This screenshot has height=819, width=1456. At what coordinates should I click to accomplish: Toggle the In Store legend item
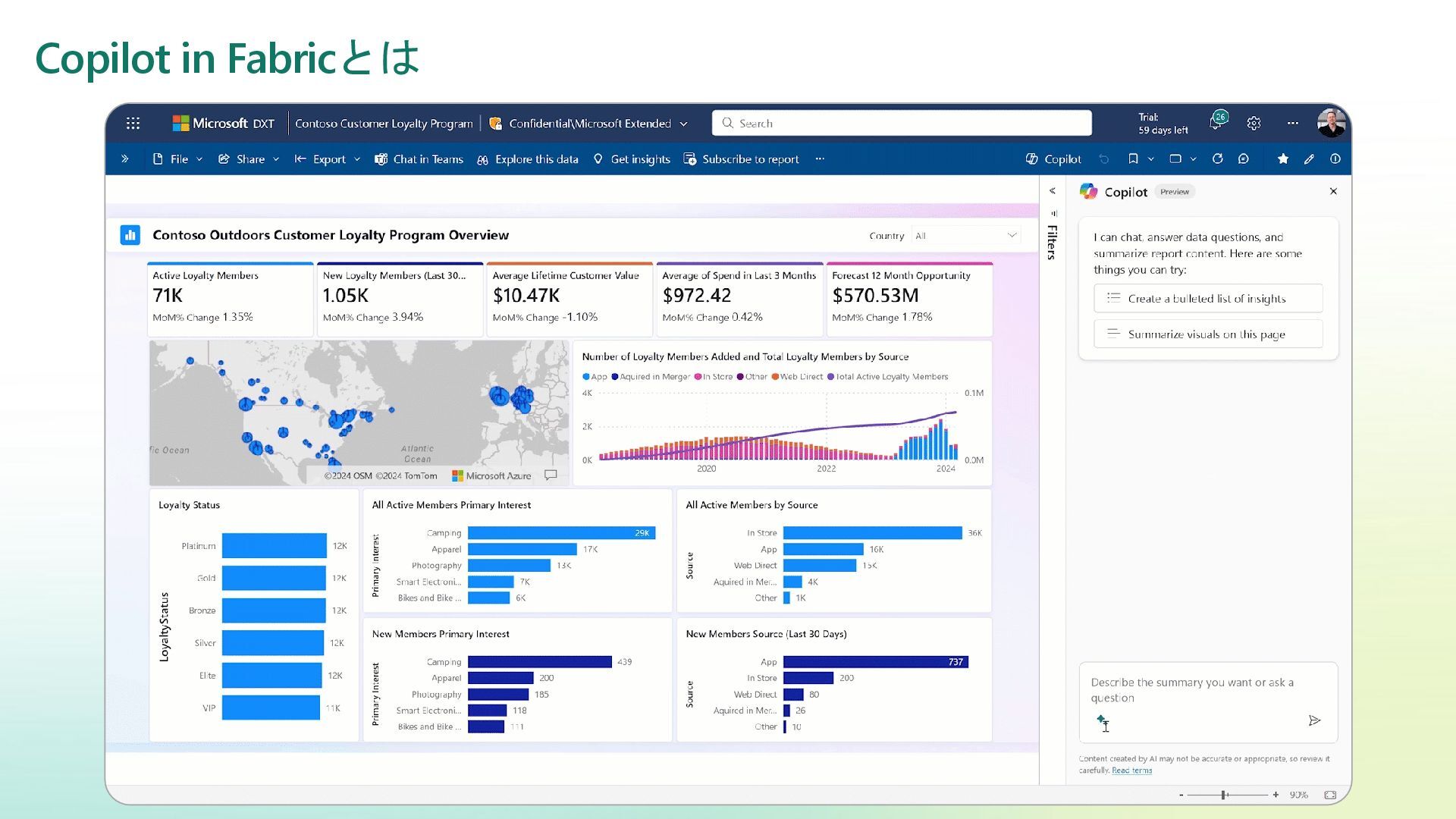[x=713, y=377]
